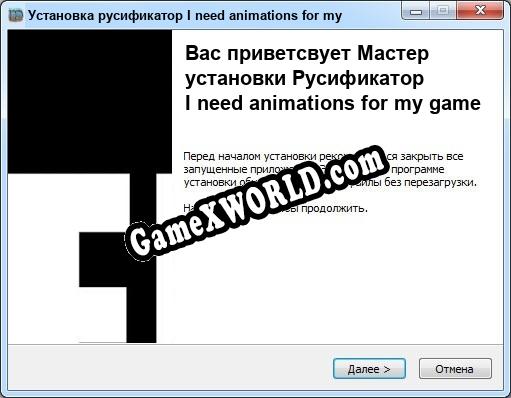Click the heading 'Вас приветсвует Мастер'
The width and height of the screenshot is (511, 398).
click(307, 53)
